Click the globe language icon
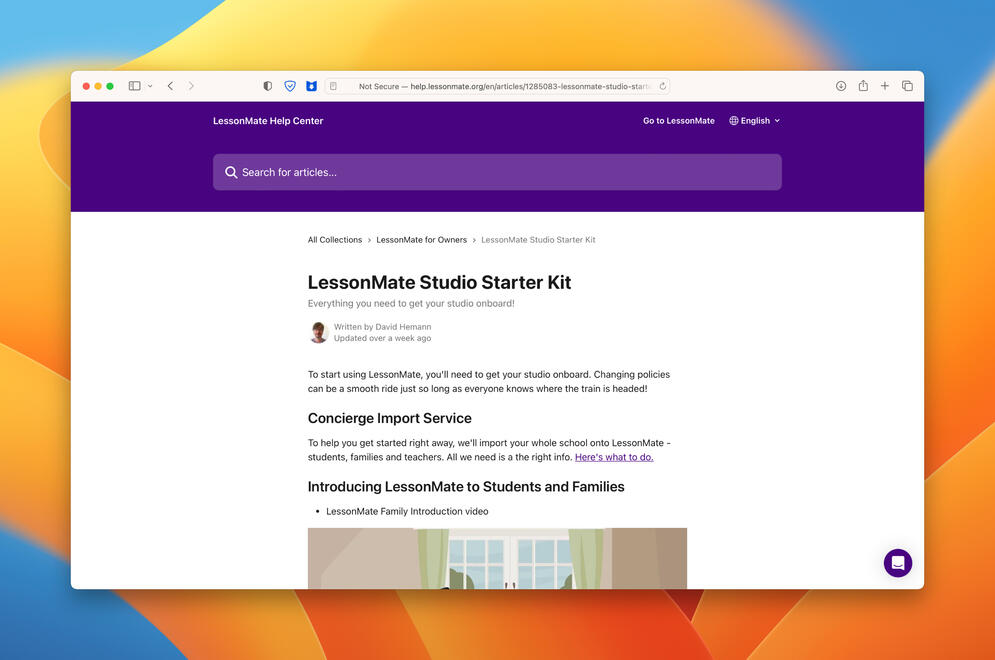Viewport: 995px width, 660px height. point(734,121)
